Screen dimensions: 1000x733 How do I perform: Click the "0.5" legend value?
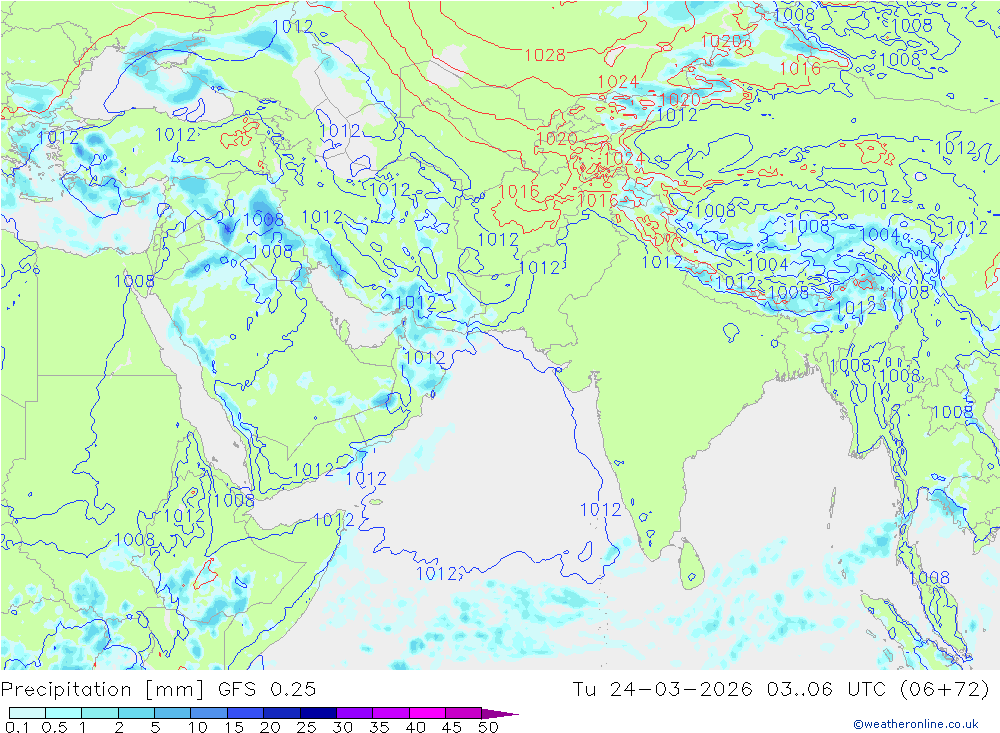pos(54,727)
